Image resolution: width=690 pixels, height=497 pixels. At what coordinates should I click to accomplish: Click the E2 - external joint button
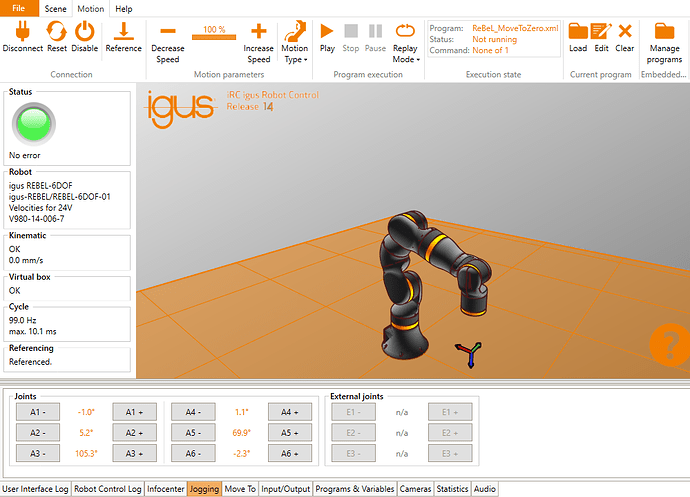coord(353,433)
